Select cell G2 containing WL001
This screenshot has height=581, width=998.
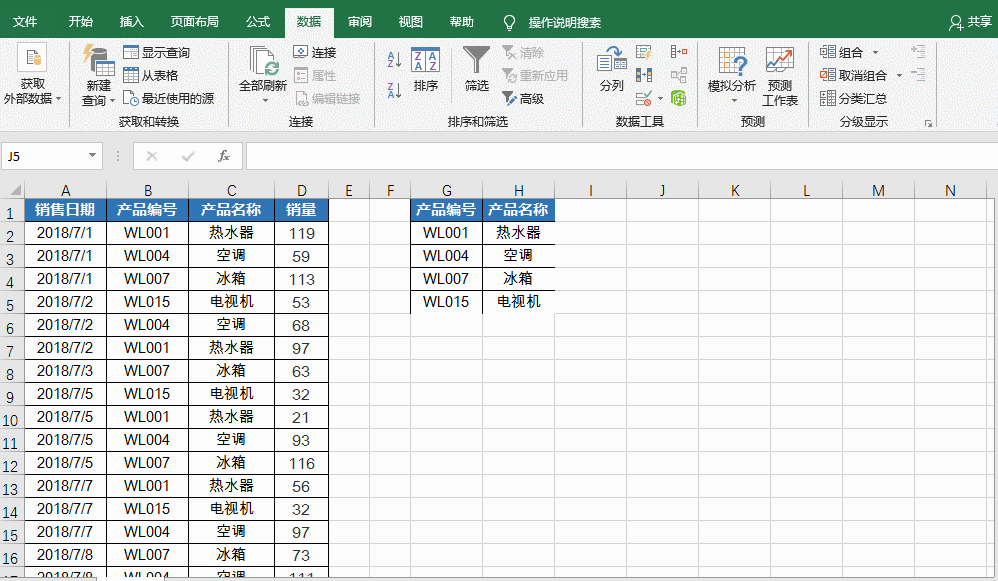pos(447,233)
